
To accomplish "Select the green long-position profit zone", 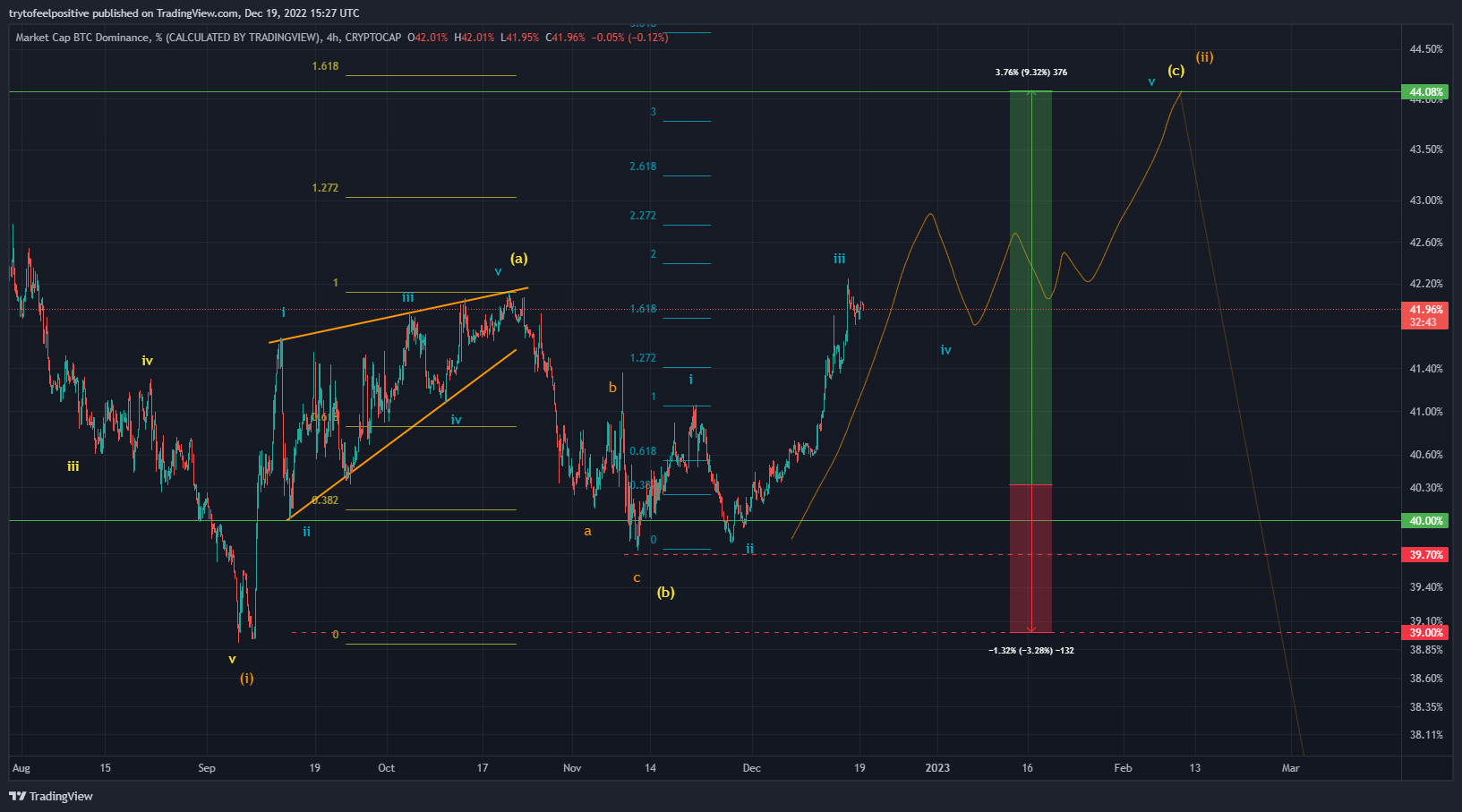I will 1030,287.
